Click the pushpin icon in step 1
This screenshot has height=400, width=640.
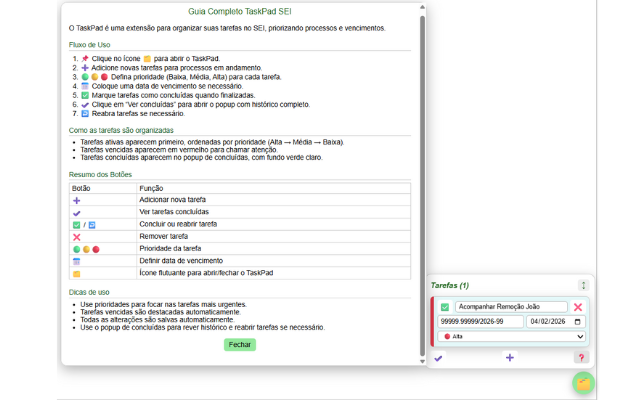[85, 58]
